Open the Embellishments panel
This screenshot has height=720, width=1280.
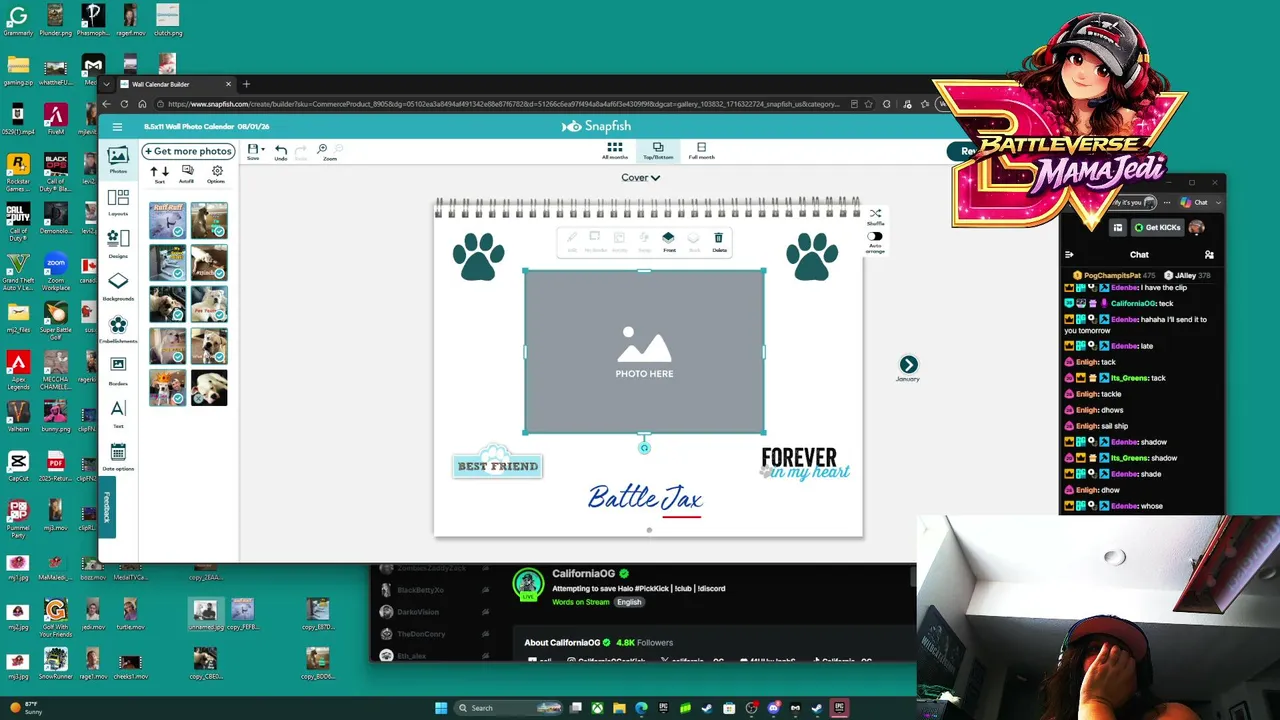pos(118,329)
